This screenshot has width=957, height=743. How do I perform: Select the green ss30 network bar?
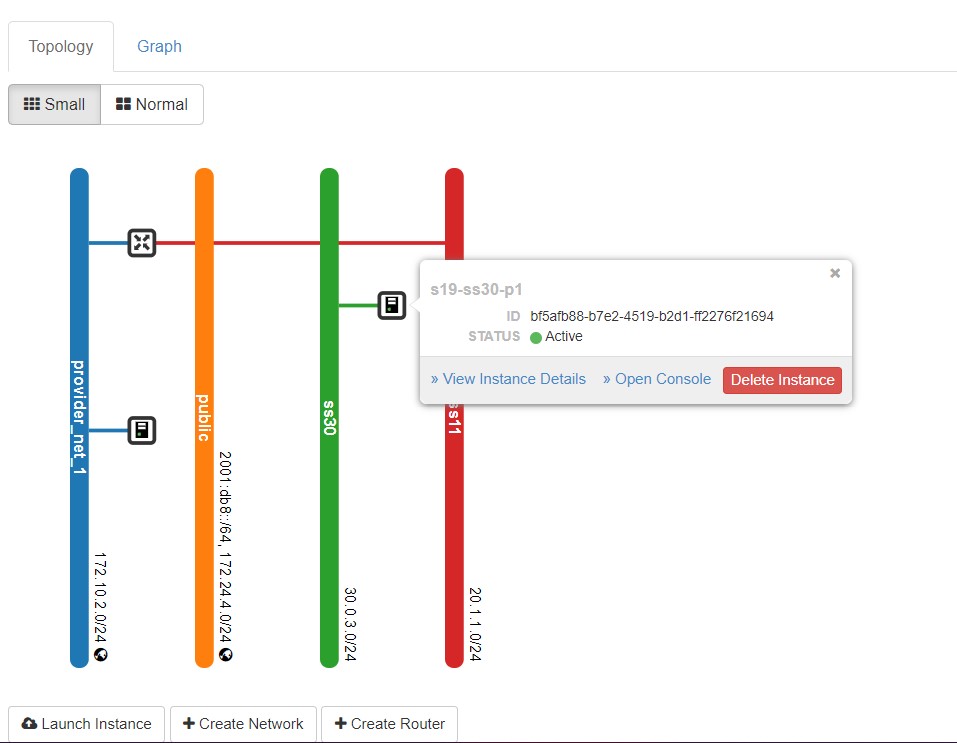coord(330,418)
